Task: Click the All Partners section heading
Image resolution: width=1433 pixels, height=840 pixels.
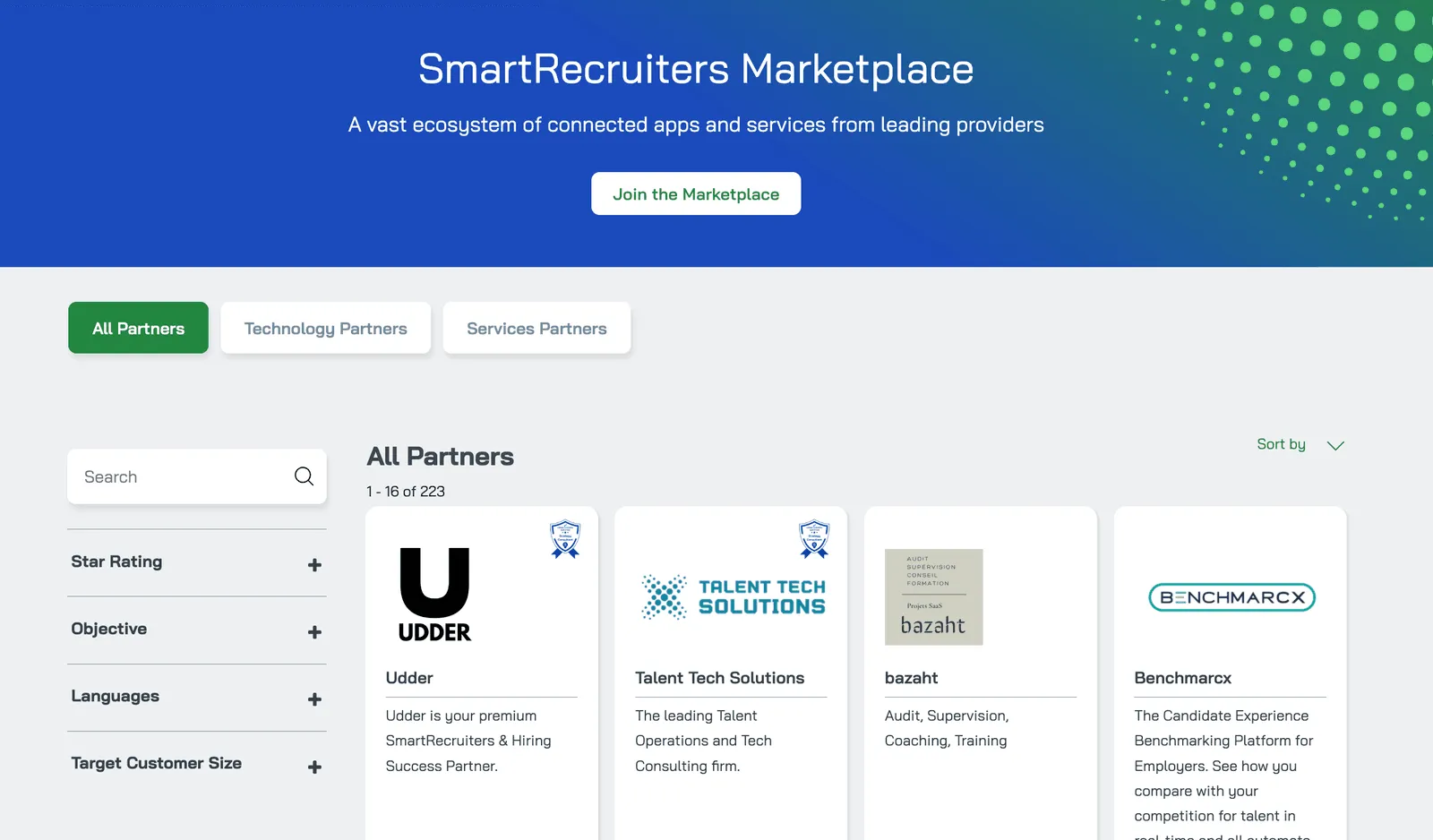Action: 440,457
